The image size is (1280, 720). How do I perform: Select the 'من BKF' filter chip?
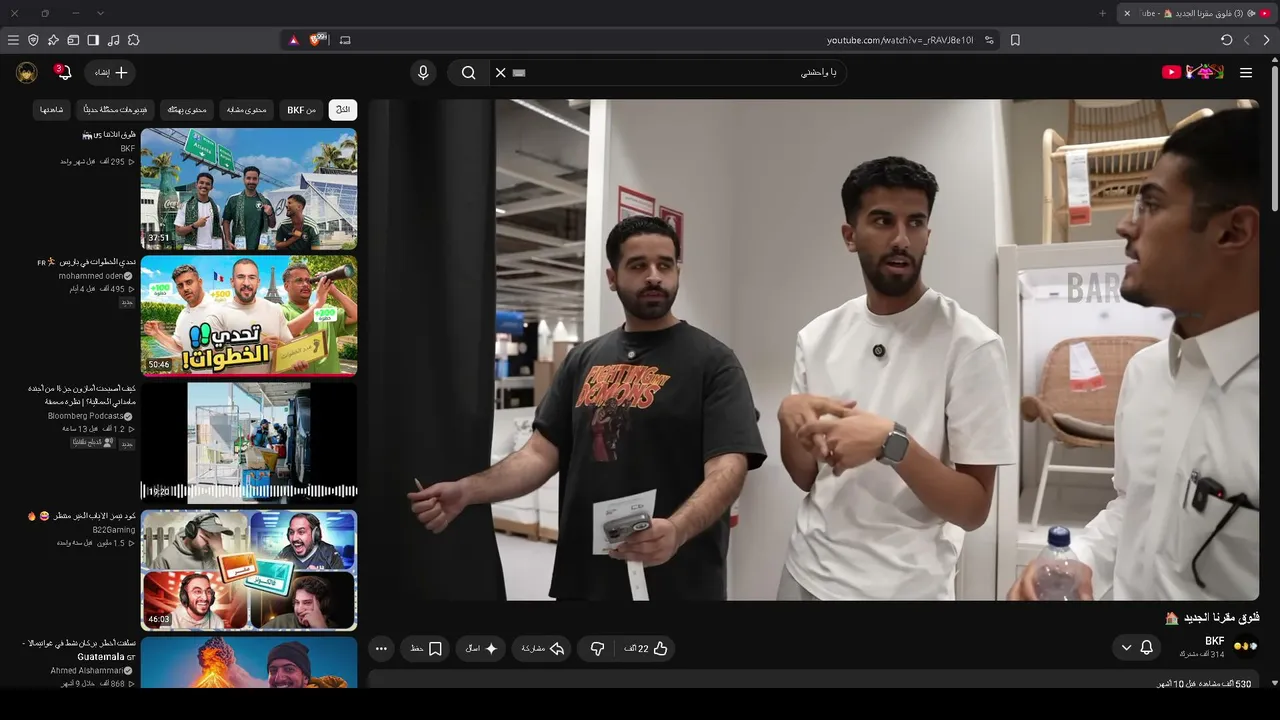coord(302,109)
